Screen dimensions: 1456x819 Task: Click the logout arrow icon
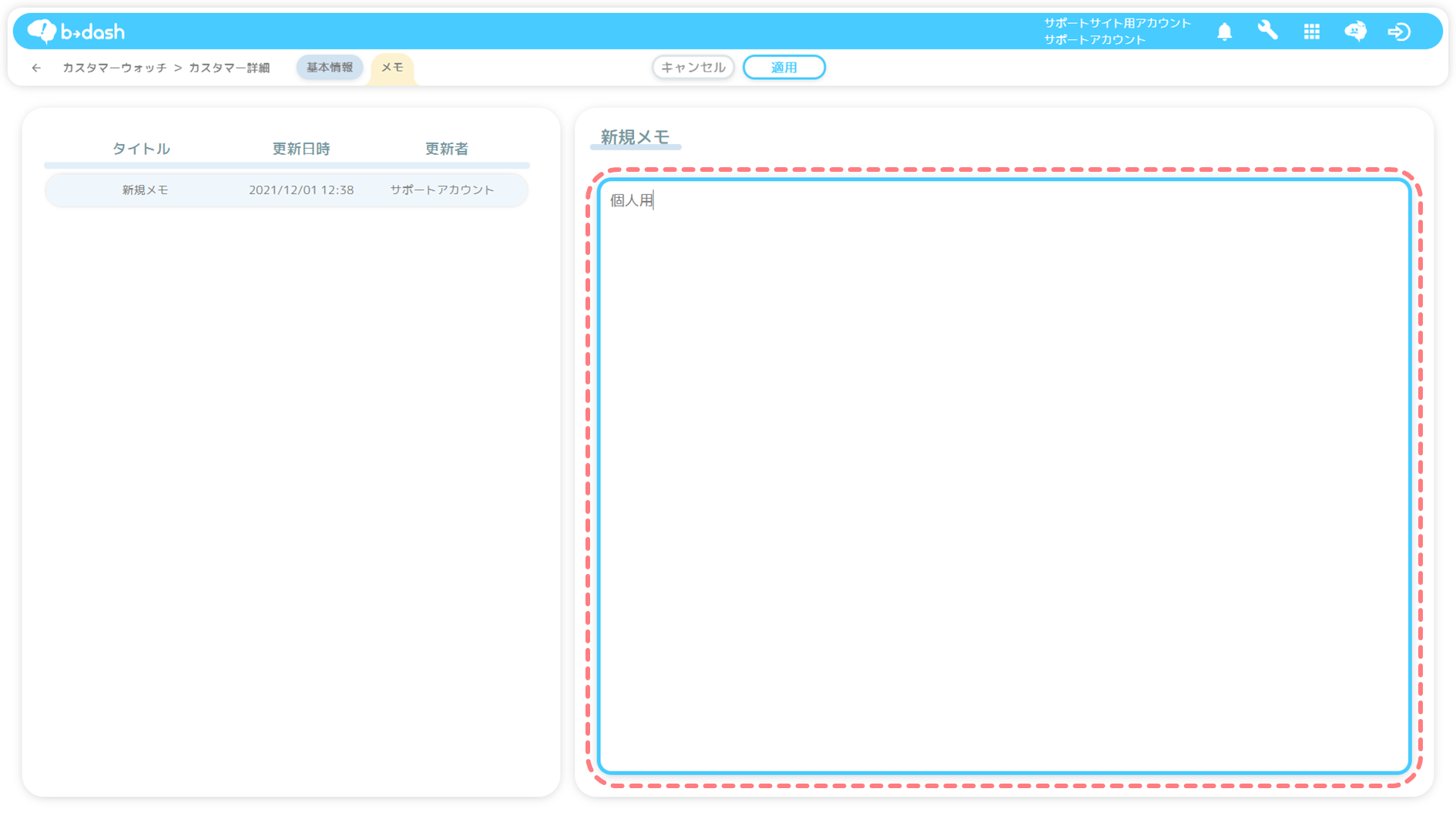click(x=1399, y=32)
